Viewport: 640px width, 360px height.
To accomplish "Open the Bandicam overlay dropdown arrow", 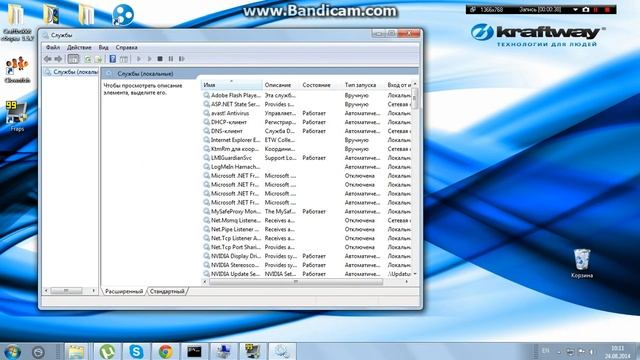I will pos(575,9).
